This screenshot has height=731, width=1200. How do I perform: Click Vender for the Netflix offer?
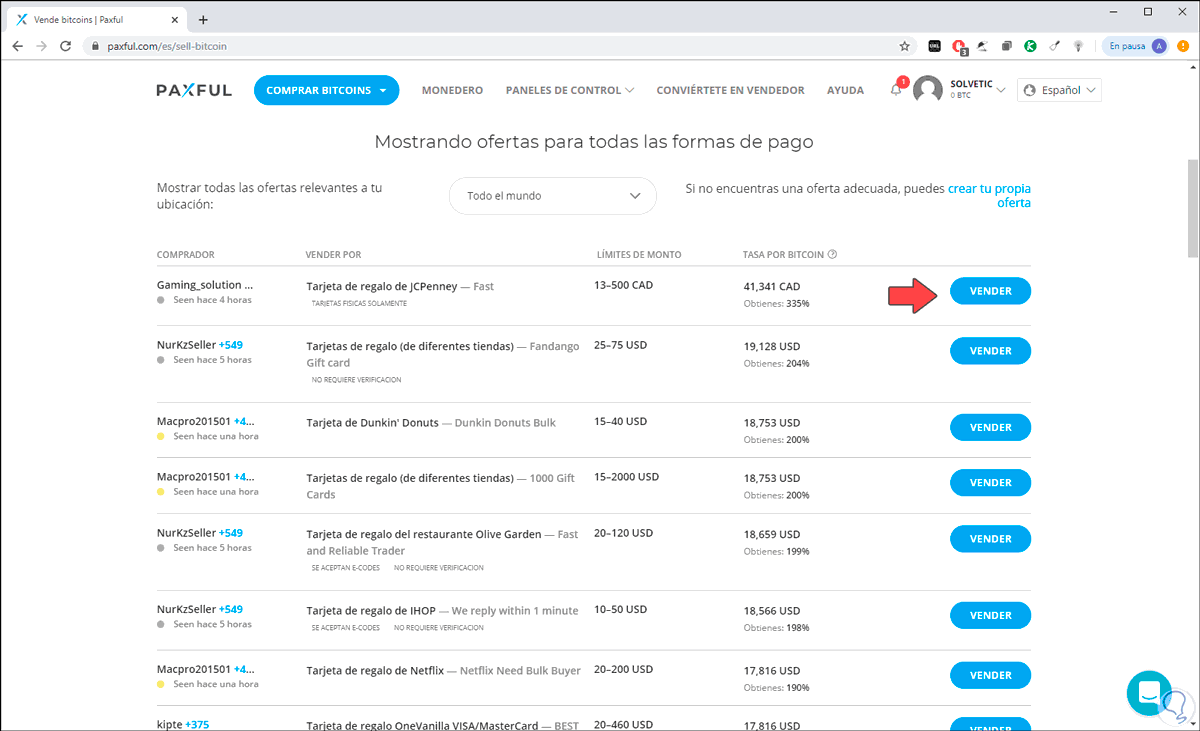(990, 675)
